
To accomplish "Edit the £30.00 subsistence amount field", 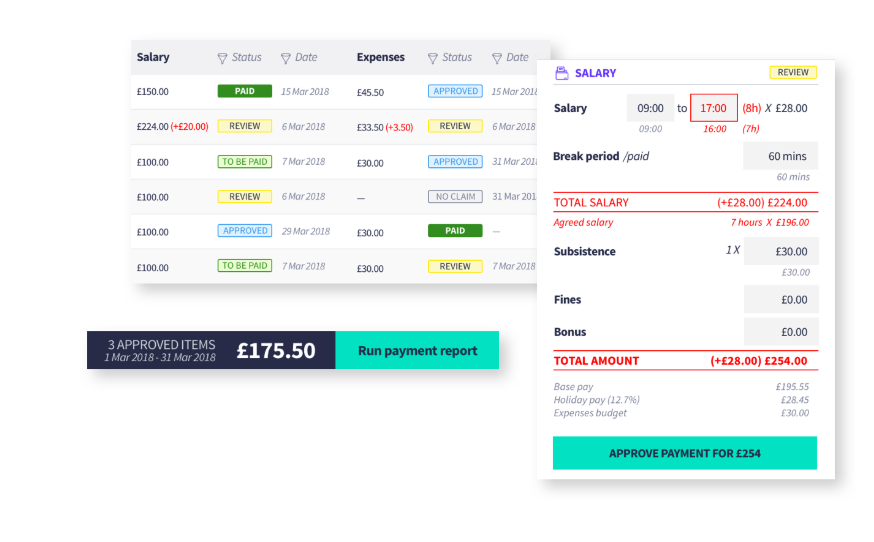I will tap(781, 251).
